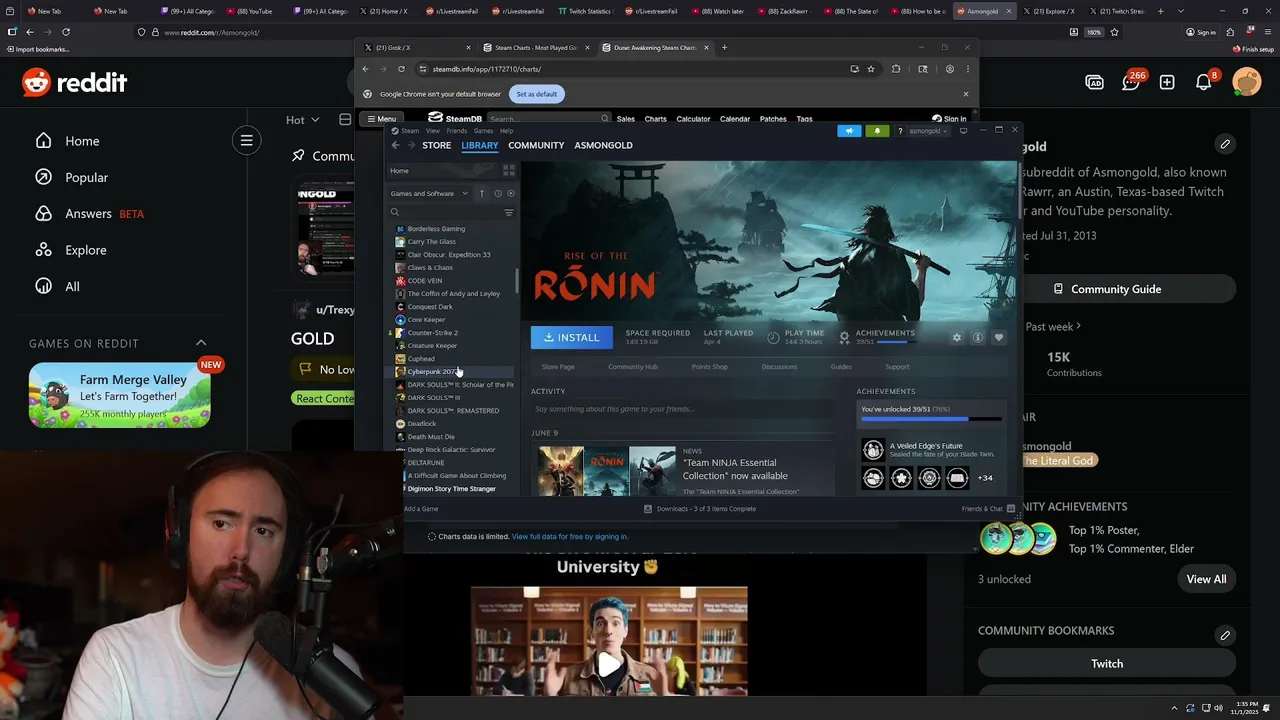
Task: Go to Reddit Home in sidebar
Action: point(68,141)
